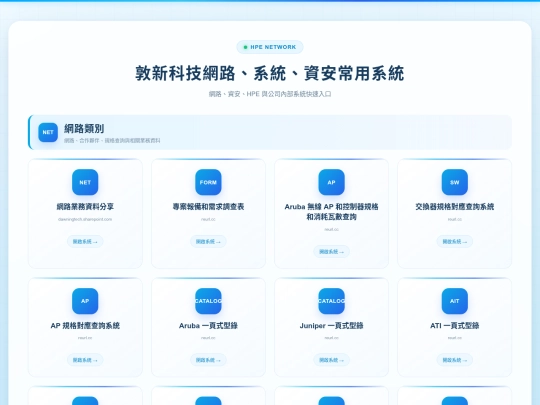
Task: Click the title Aruba 一頁式型錄
Action: (208, 325)
